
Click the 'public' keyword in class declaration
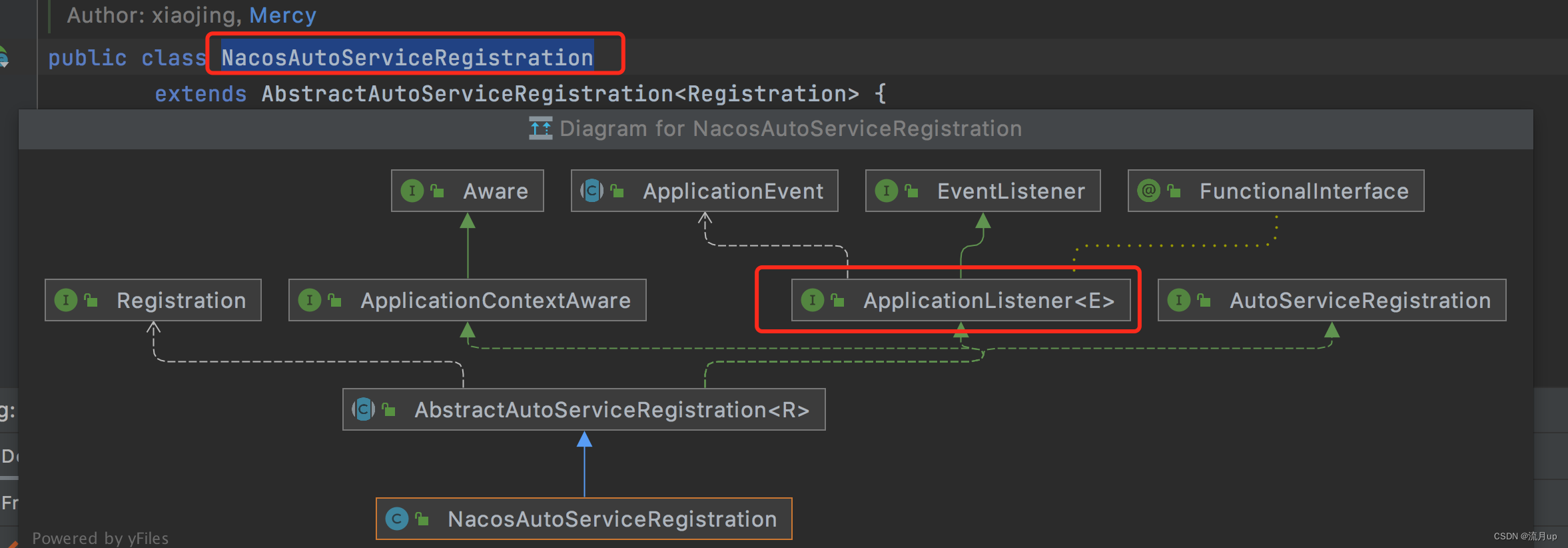pos(87,58)
